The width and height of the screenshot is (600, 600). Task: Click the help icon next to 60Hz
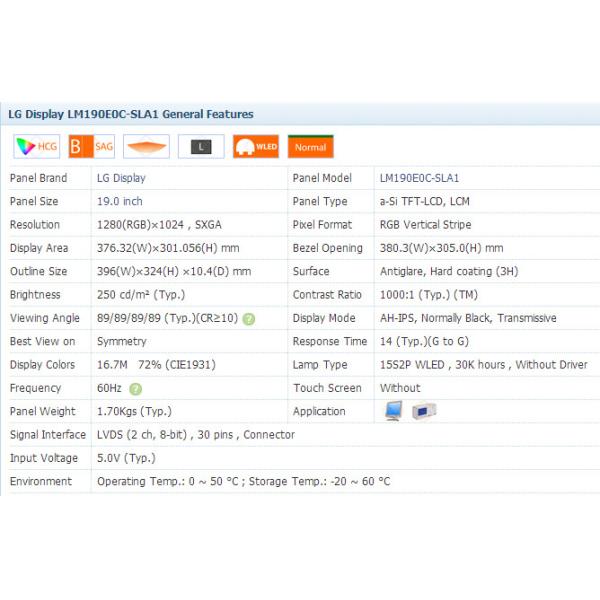(x=135, y=389)
